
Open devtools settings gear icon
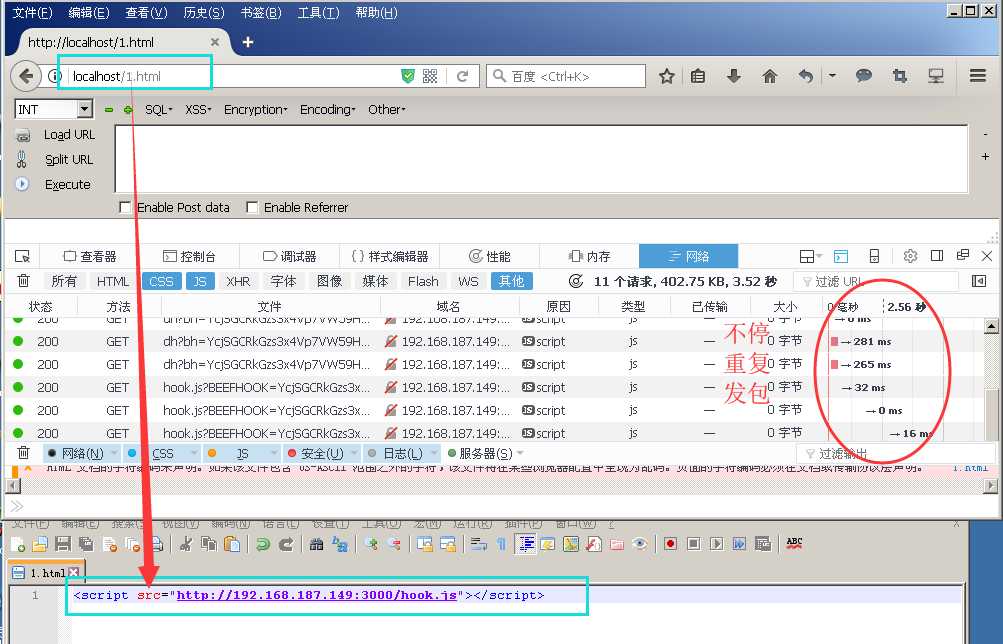(910, 256)
